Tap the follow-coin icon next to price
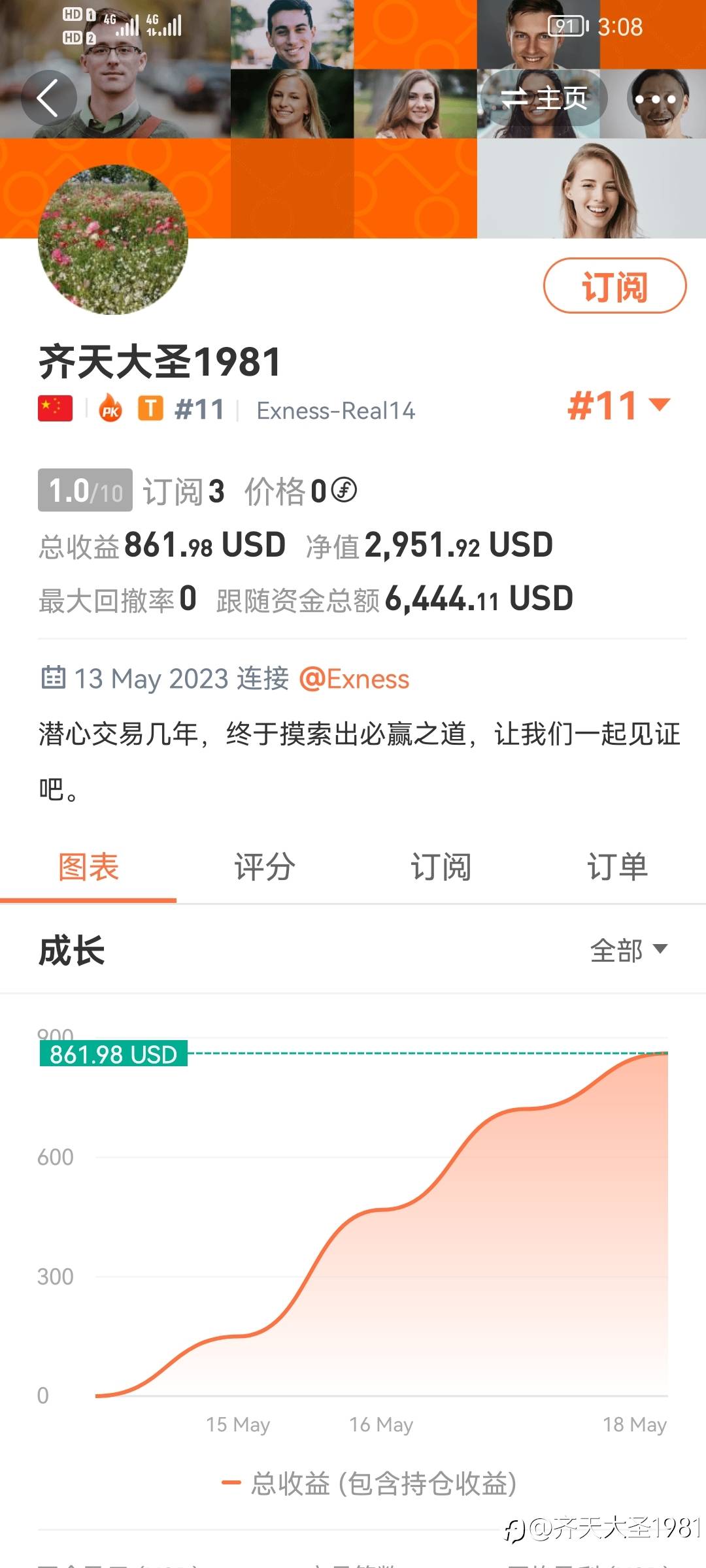 (x=344, y=490)
